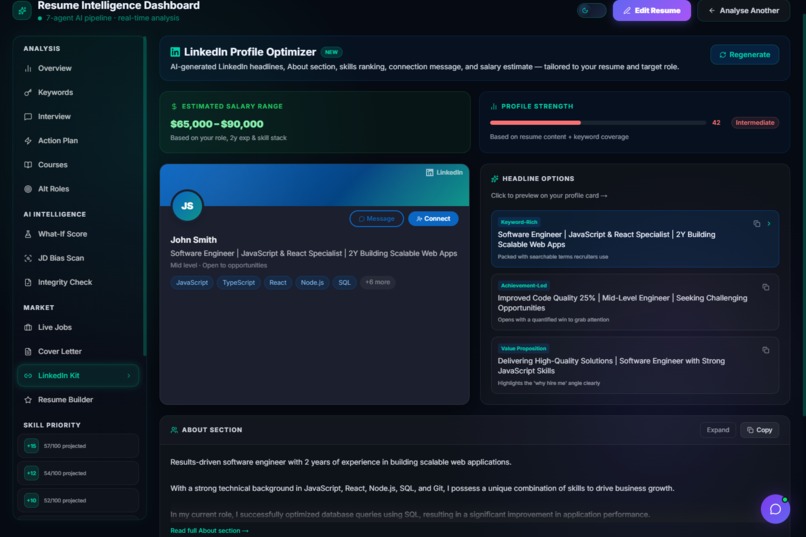This screenshot has height=537, width=806.
Task: Click the Courses book icon
Action: tap(28, 165)
